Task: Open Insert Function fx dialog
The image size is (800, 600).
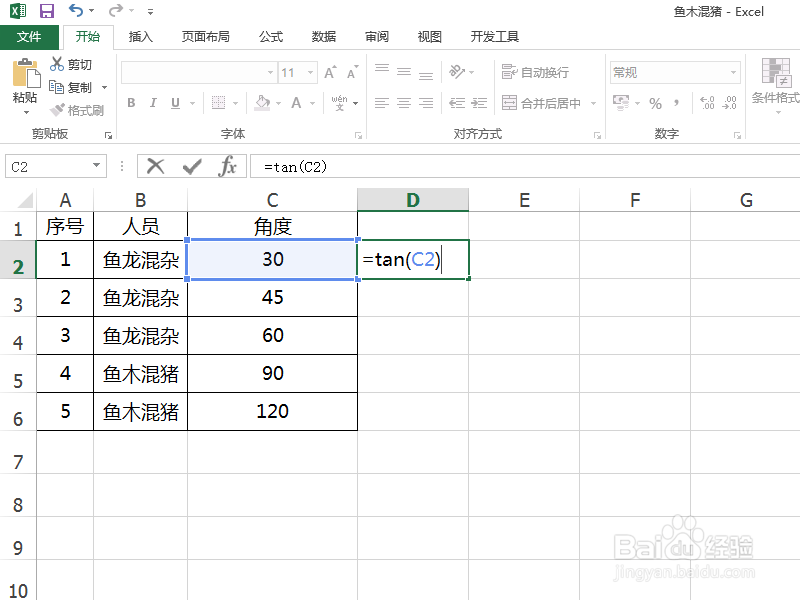Action: pyautogui.click(x=228, y=166)
